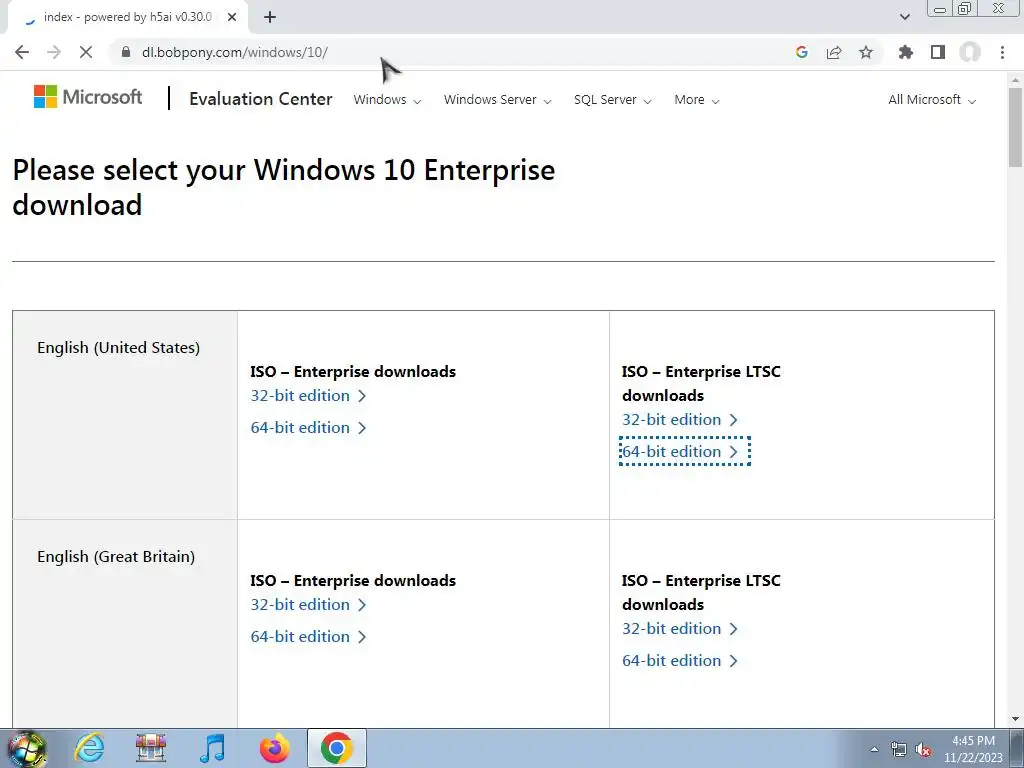Click the Chrome taskbar icon
The image size is (1024, 768).
336,748
